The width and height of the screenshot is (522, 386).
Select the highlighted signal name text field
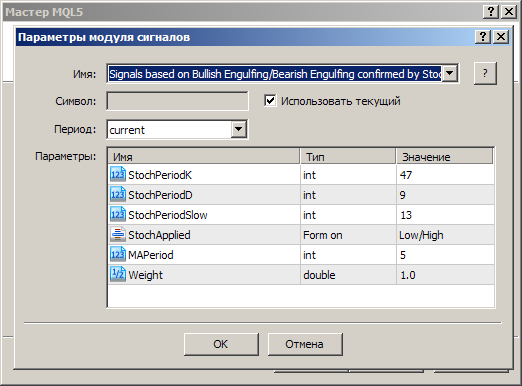(275, 74)
